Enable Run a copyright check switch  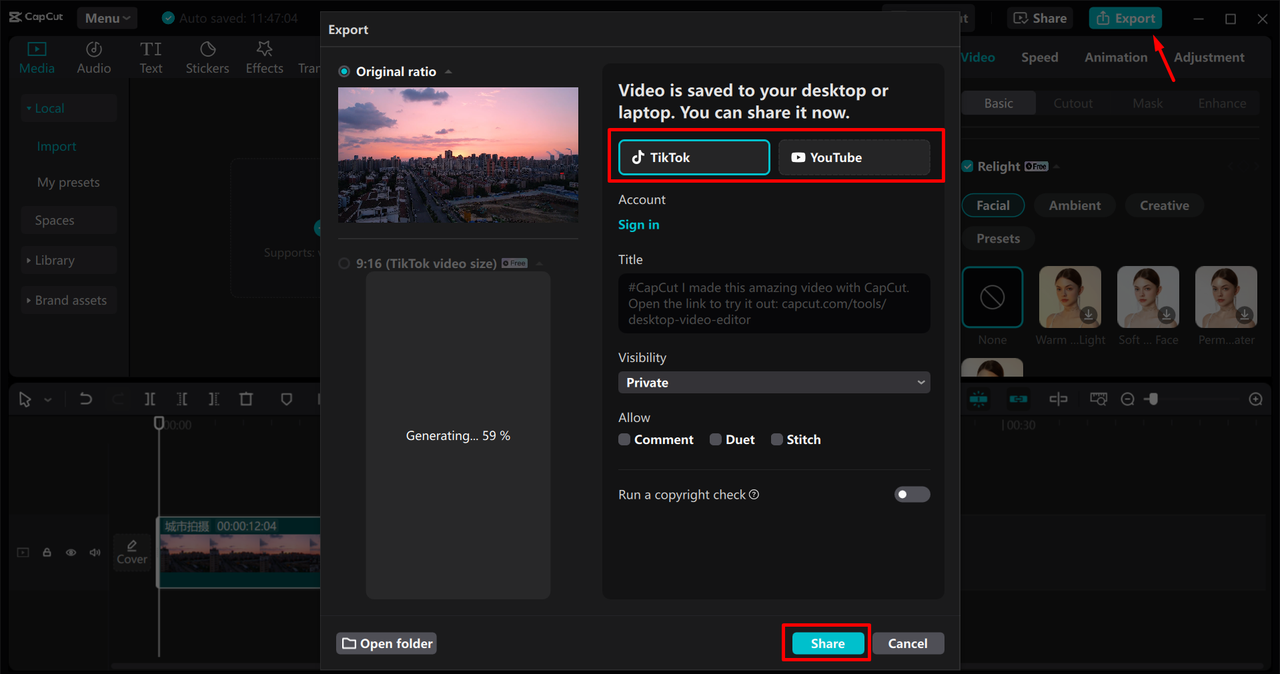(x=912, y=495)
